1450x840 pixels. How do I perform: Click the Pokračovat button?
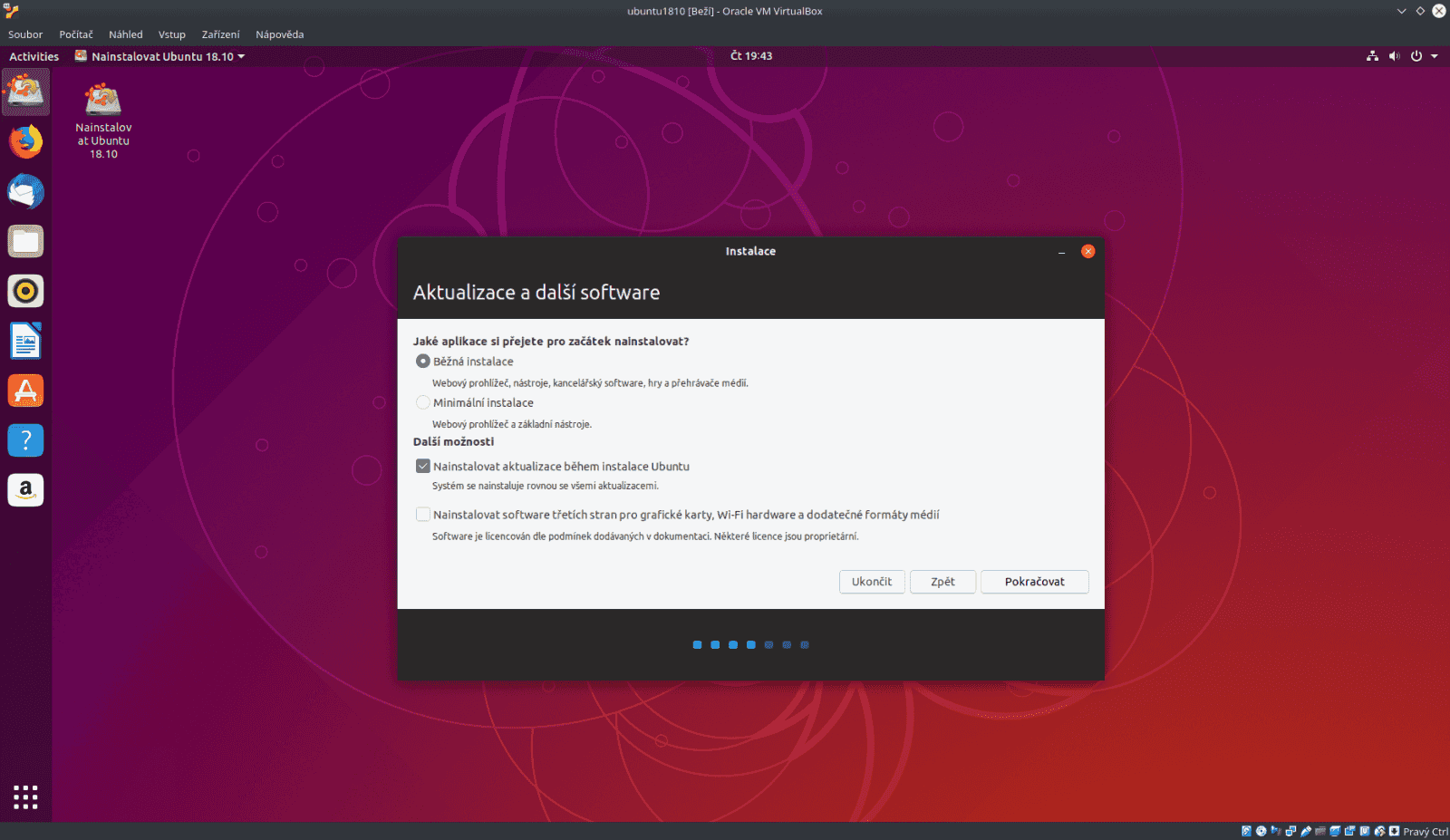click(1034, 582)
